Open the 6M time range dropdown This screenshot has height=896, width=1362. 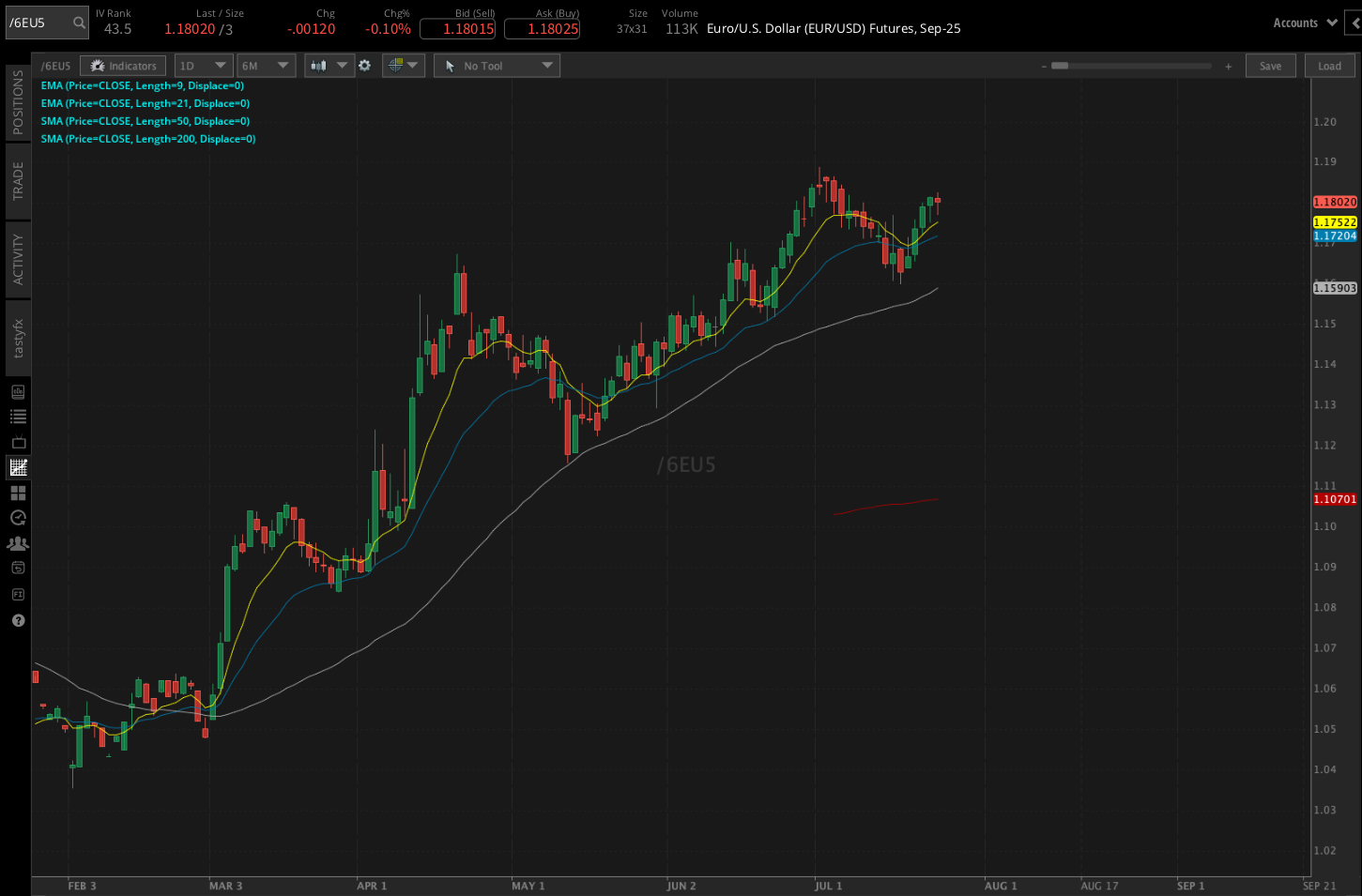pos(266,66)
